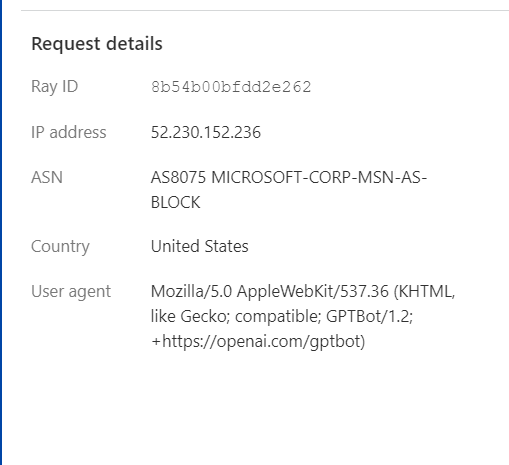This screenshot has width=509, height=465.
Task: Click MICROSOFT-CORP-MSN-AS- text in ASN value
Action: click(x=319, y=177)
